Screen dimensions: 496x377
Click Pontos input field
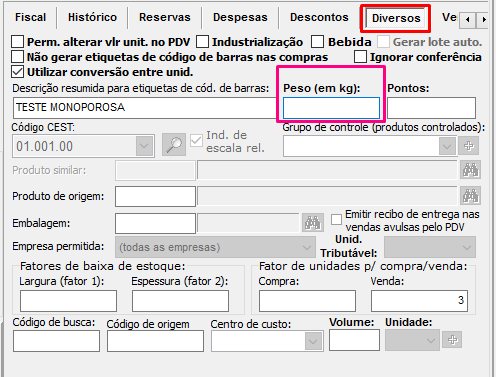pyautogui.click(x=431, y=108)
